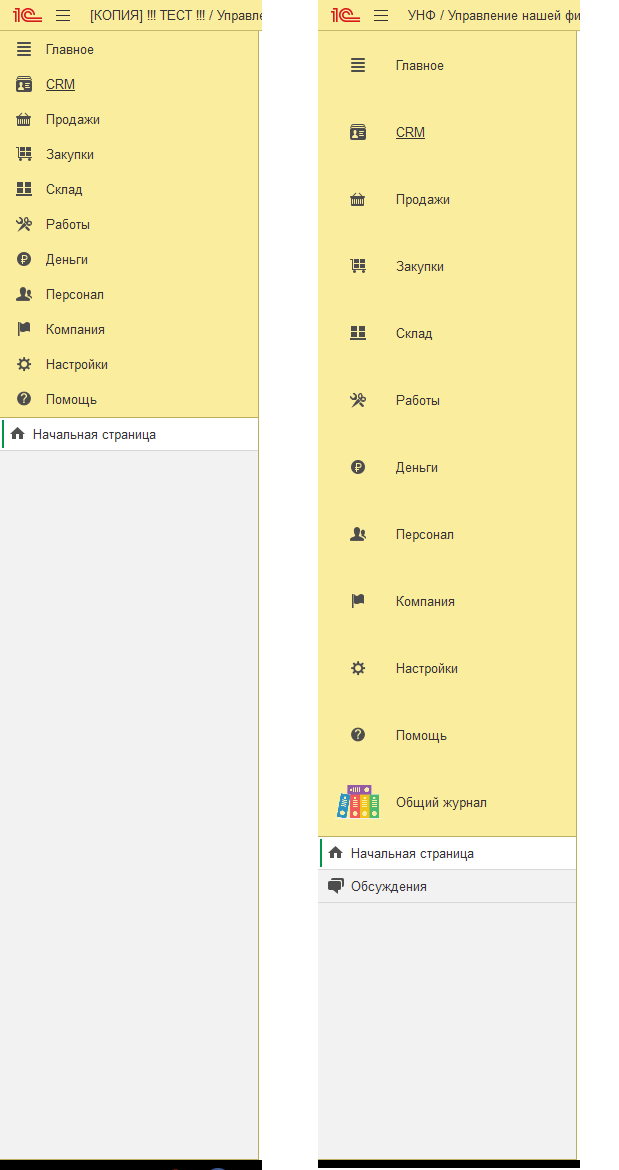Click 1C logo in УНФ window
The image size is (619, 1170).
coord(342,15)
